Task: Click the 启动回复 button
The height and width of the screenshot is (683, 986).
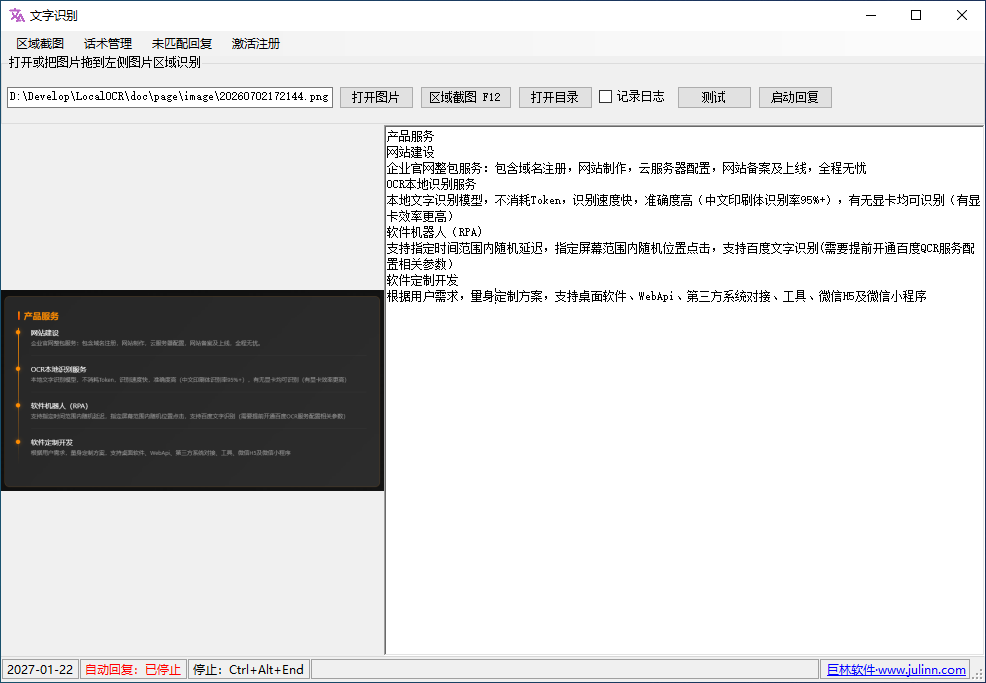Action: pos(795,97)
